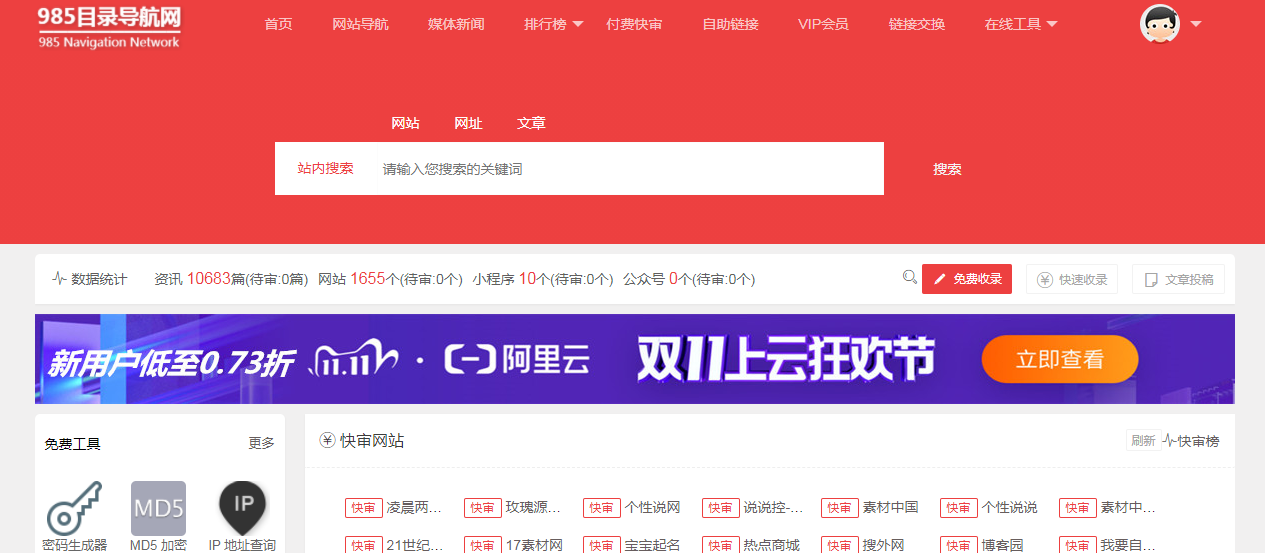The image size is (1265, 553).
Task: Open the 搜外网 site link
Action: tap(883, 545)
